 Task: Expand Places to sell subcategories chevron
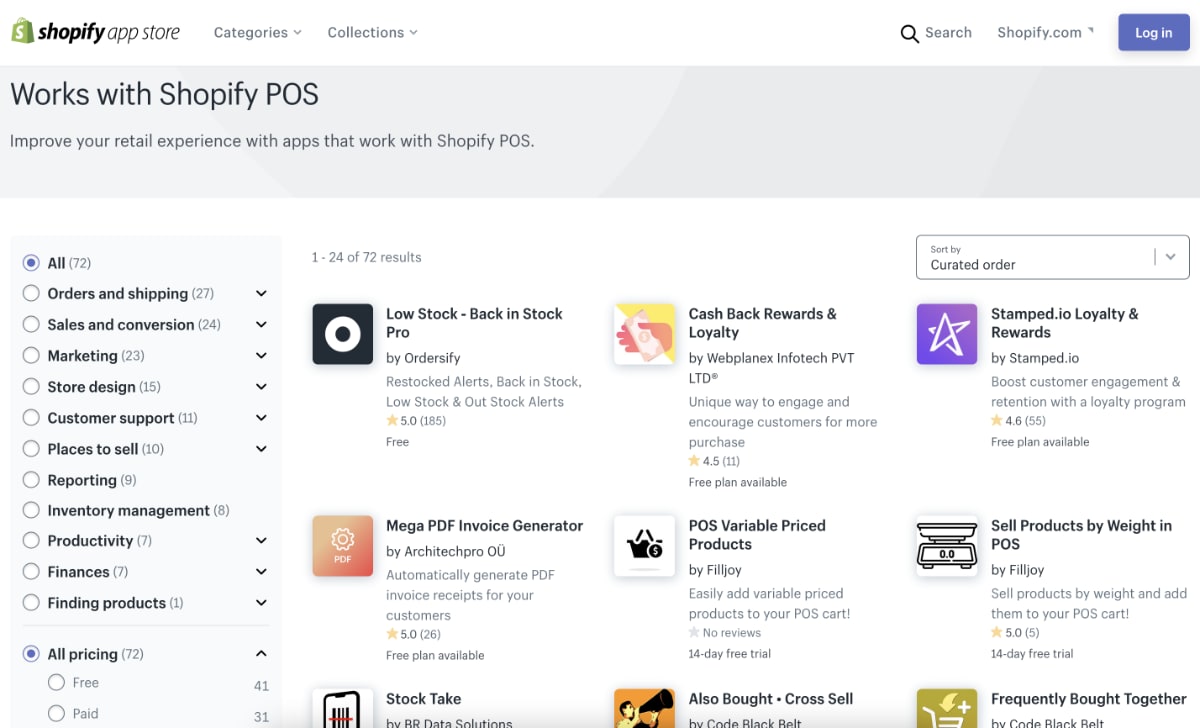(261, 449)
